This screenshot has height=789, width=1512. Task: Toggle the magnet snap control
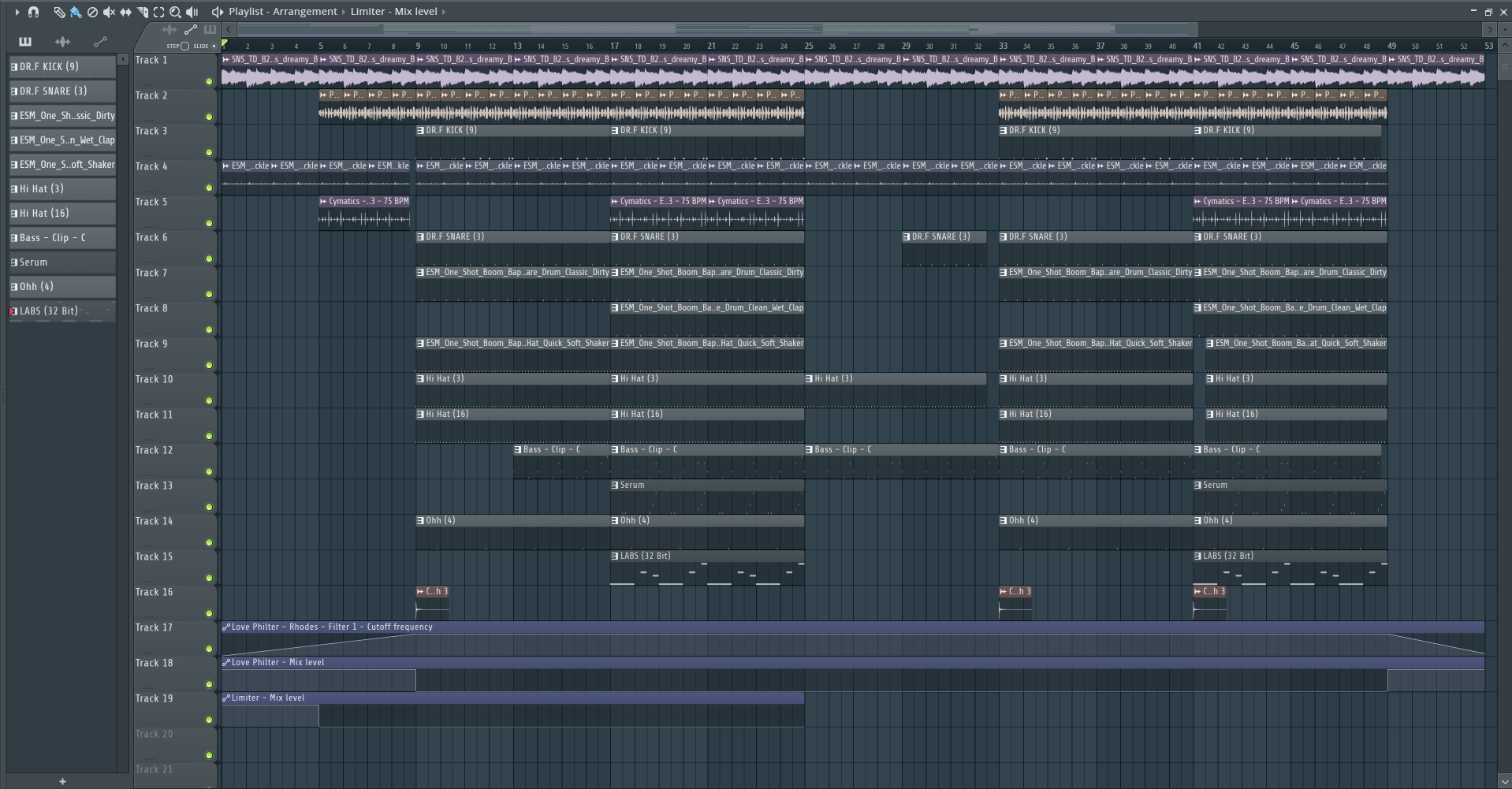click(33, 12)
